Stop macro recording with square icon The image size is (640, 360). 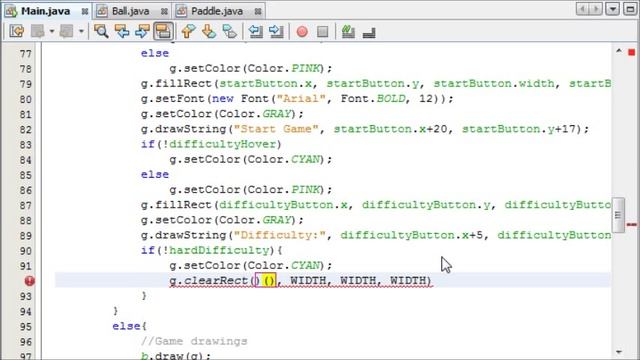click(322, 32)
